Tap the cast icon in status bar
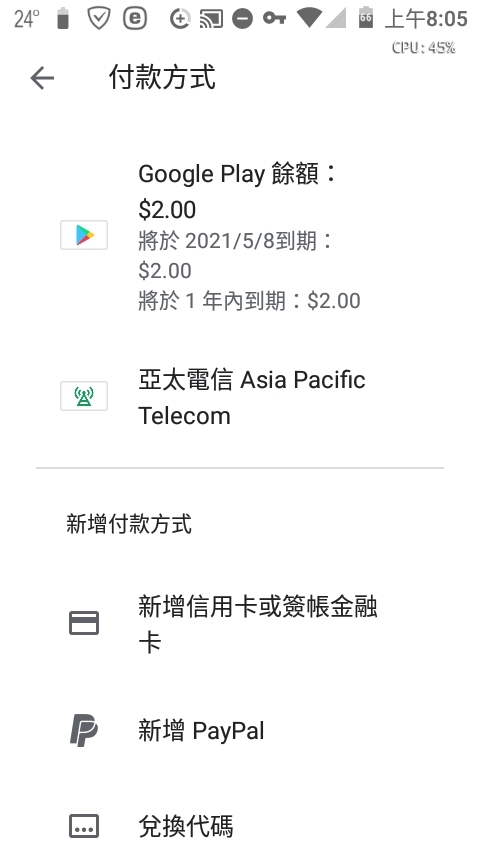Image resolution: width=480 pixels, height=854 pixels. tap(211, 19)
